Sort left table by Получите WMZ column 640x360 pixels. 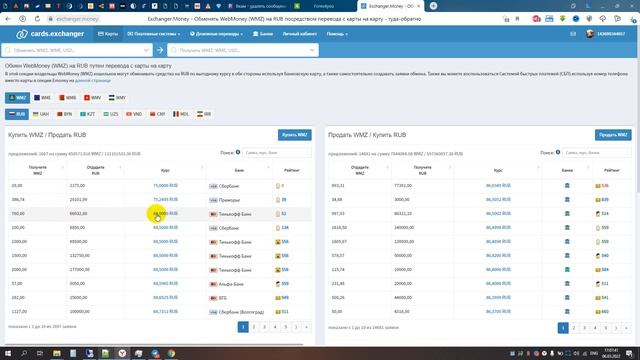pyautogui.click(x=38, y=170)
